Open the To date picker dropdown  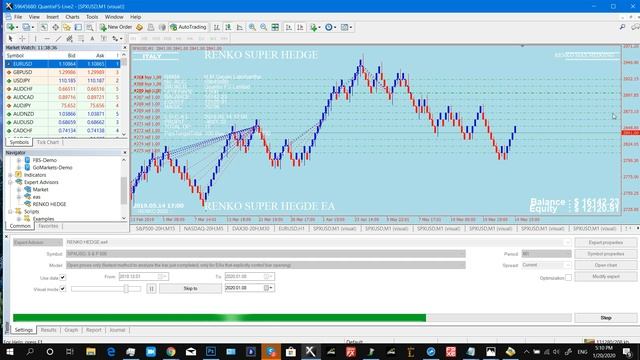[270, 276]
